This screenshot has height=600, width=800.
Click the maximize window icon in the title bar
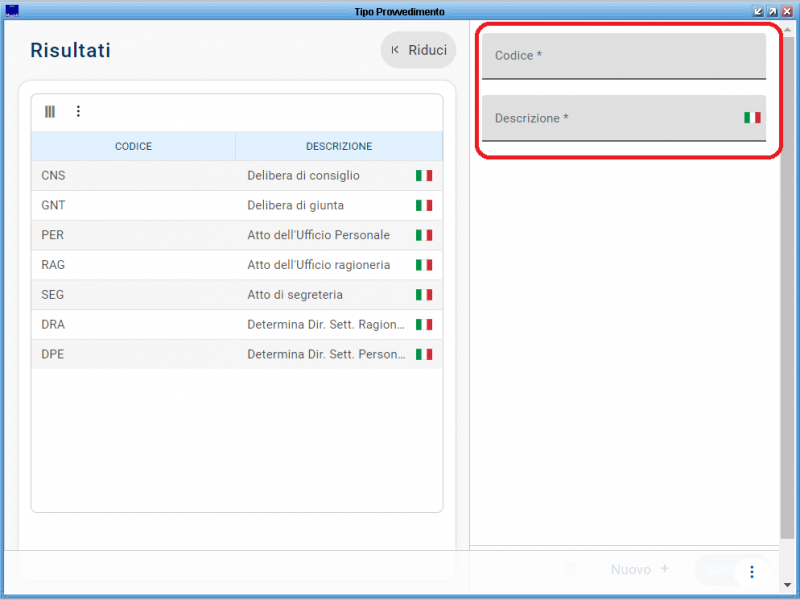coord(772,11)
